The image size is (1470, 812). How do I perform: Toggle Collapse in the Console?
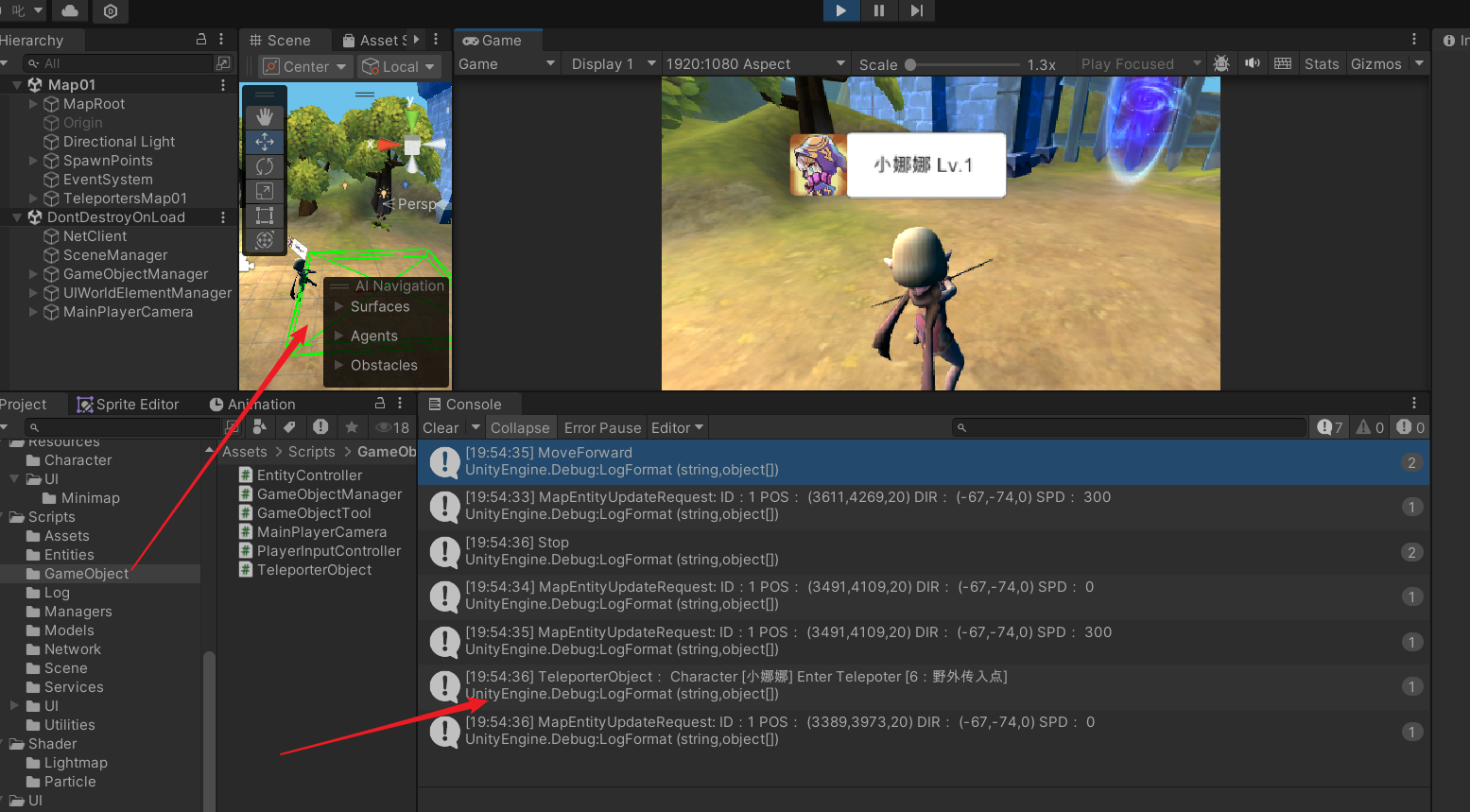click(x=519, y=428)
